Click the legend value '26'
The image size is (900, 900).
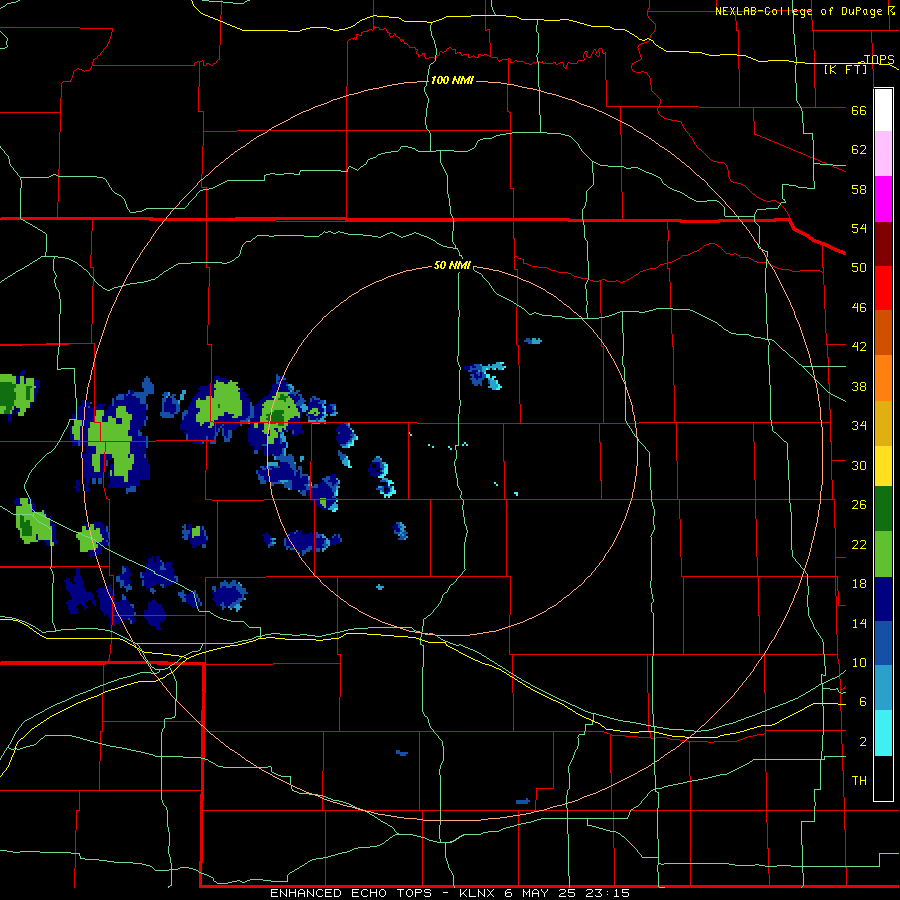[859, 505]
